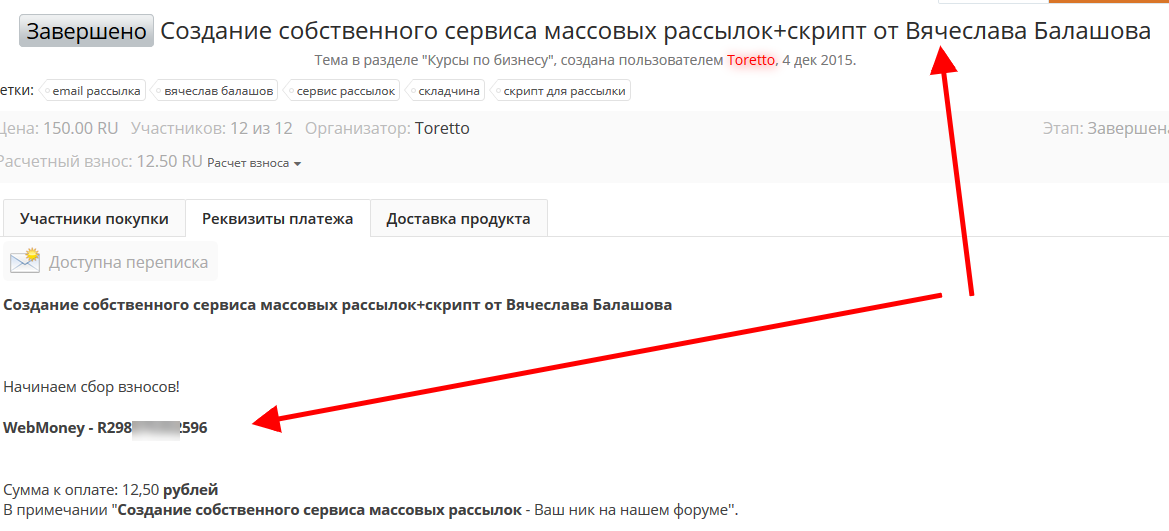Open organizer Toretto profile link
The width and height of the screenshot is (1169, 531).
[442, 128]
